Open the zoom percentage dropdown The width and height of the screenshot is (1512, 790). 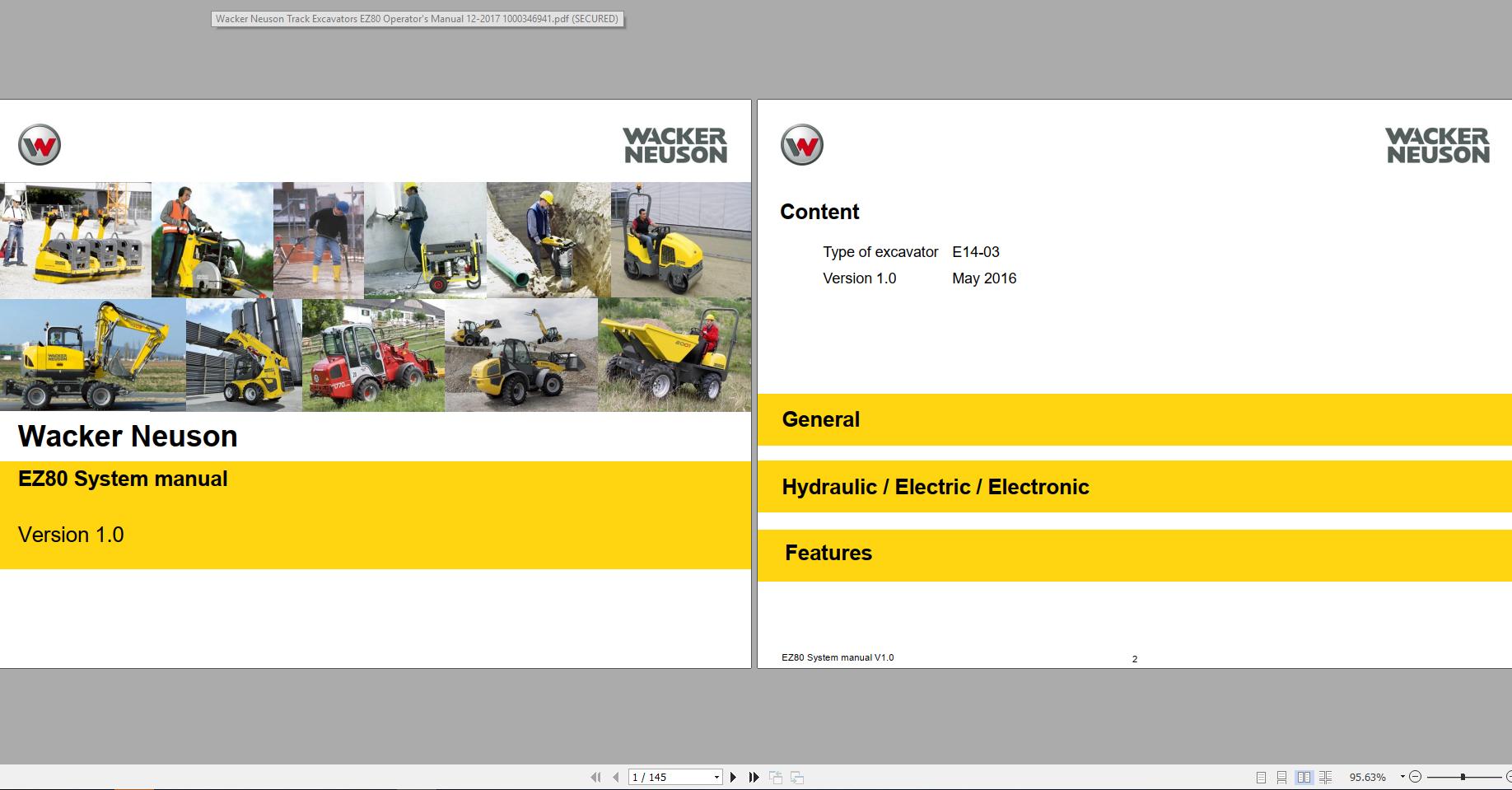1402,777
